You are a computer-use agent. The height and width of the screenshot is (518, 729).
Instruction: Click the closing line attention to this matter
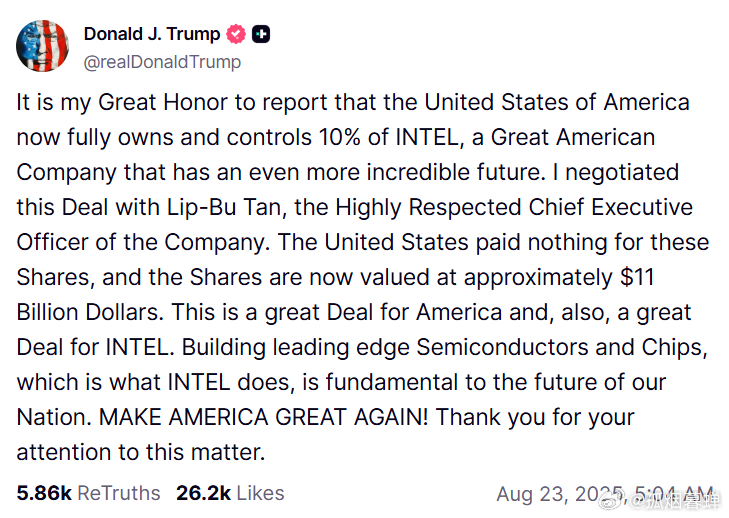coord(141,452)
